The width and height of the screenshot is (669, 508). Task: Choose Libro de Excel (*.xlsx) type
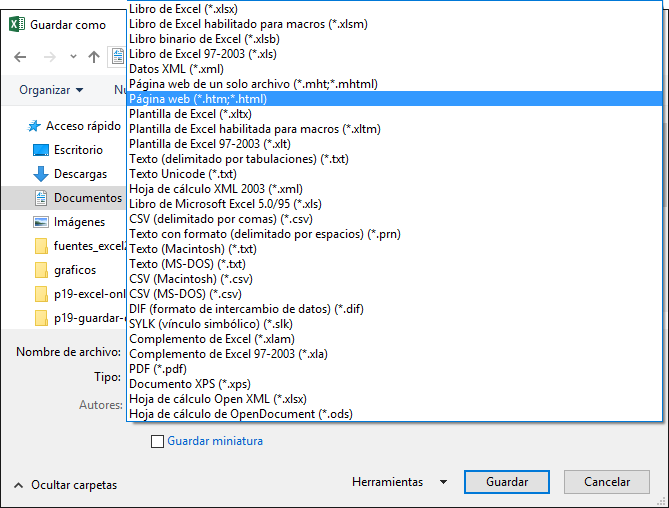tap(395, 9)
